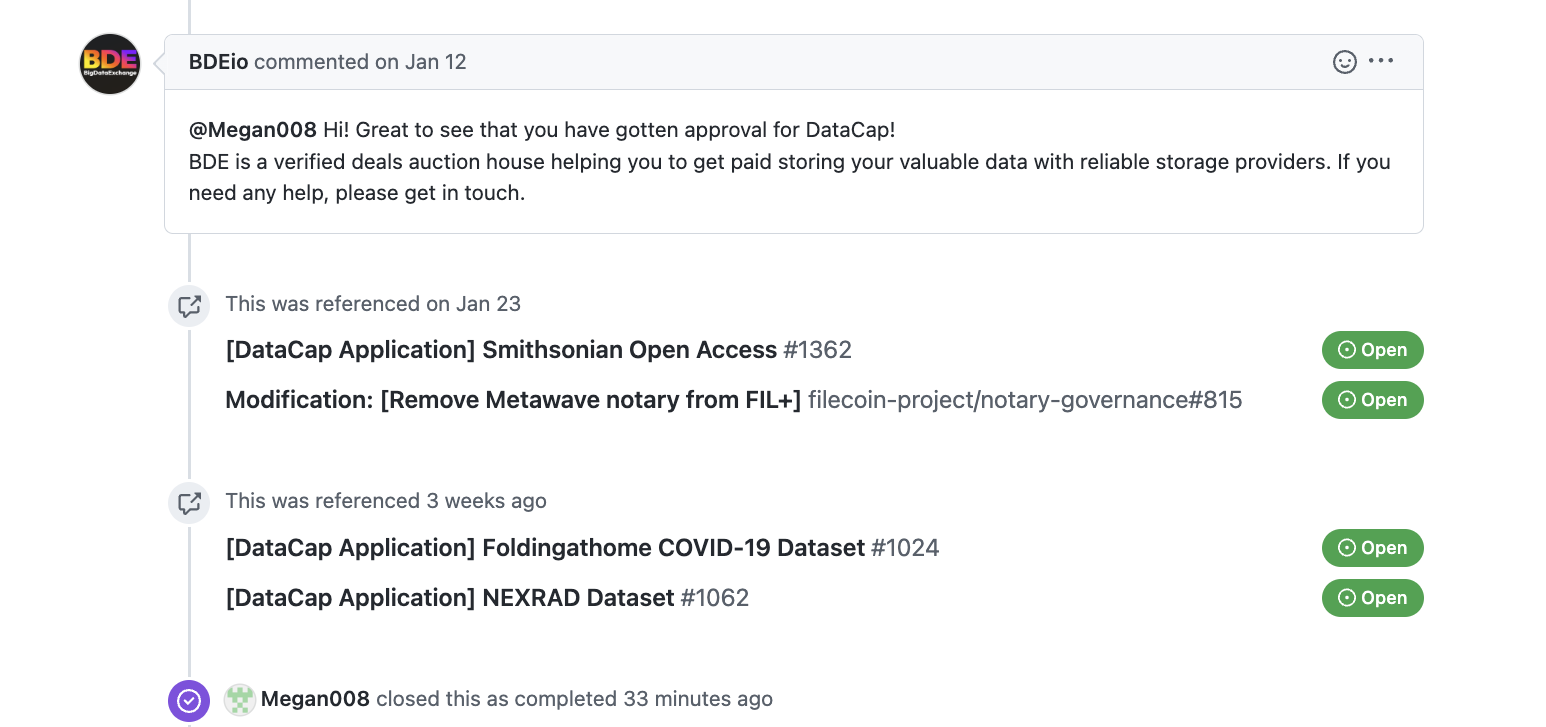Click the BDEio profile avatar
This screenshot has height=727, width=1546.
pyautogui.click(x=109, y=63)
